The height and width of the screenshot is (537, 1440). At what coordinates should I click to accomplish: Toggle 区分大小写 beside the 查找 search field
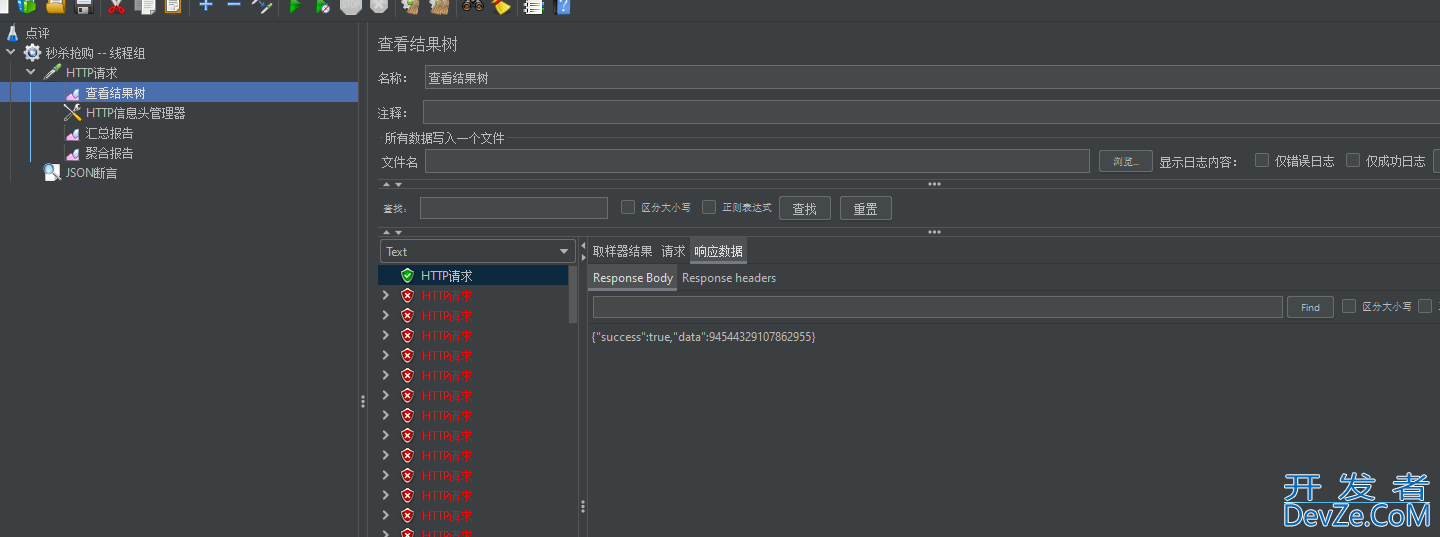(x=628, y=207)
